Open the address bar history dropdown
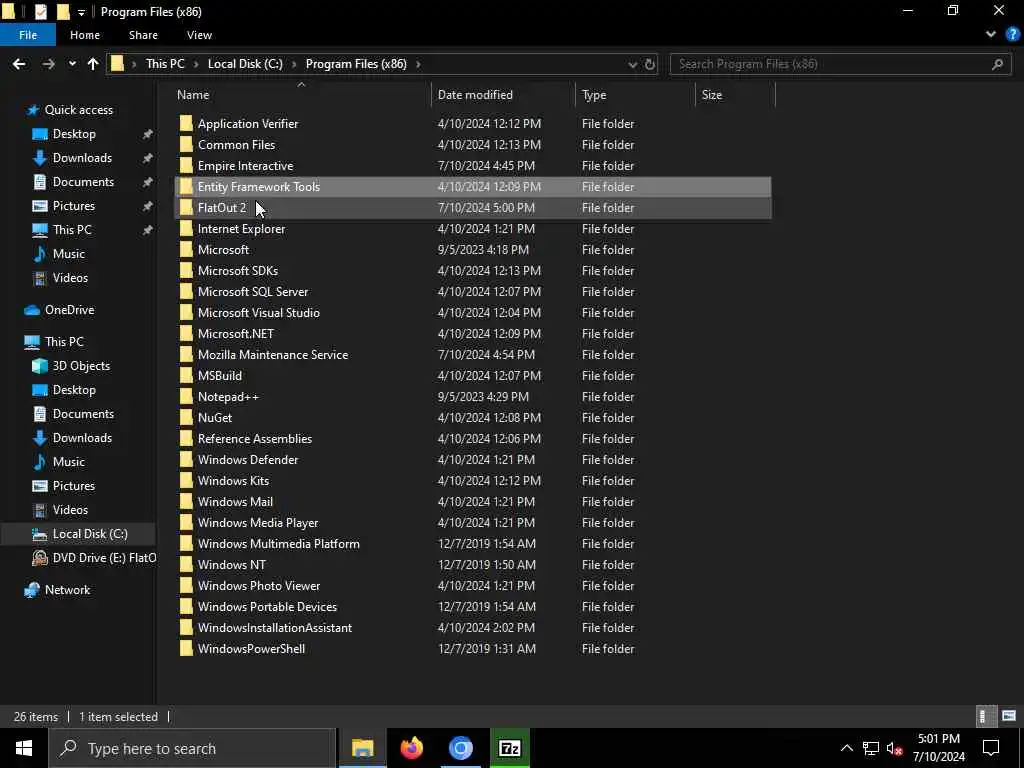Image resolution: width=1024 pixels, height=768 pixels. (x=632, y=64)
